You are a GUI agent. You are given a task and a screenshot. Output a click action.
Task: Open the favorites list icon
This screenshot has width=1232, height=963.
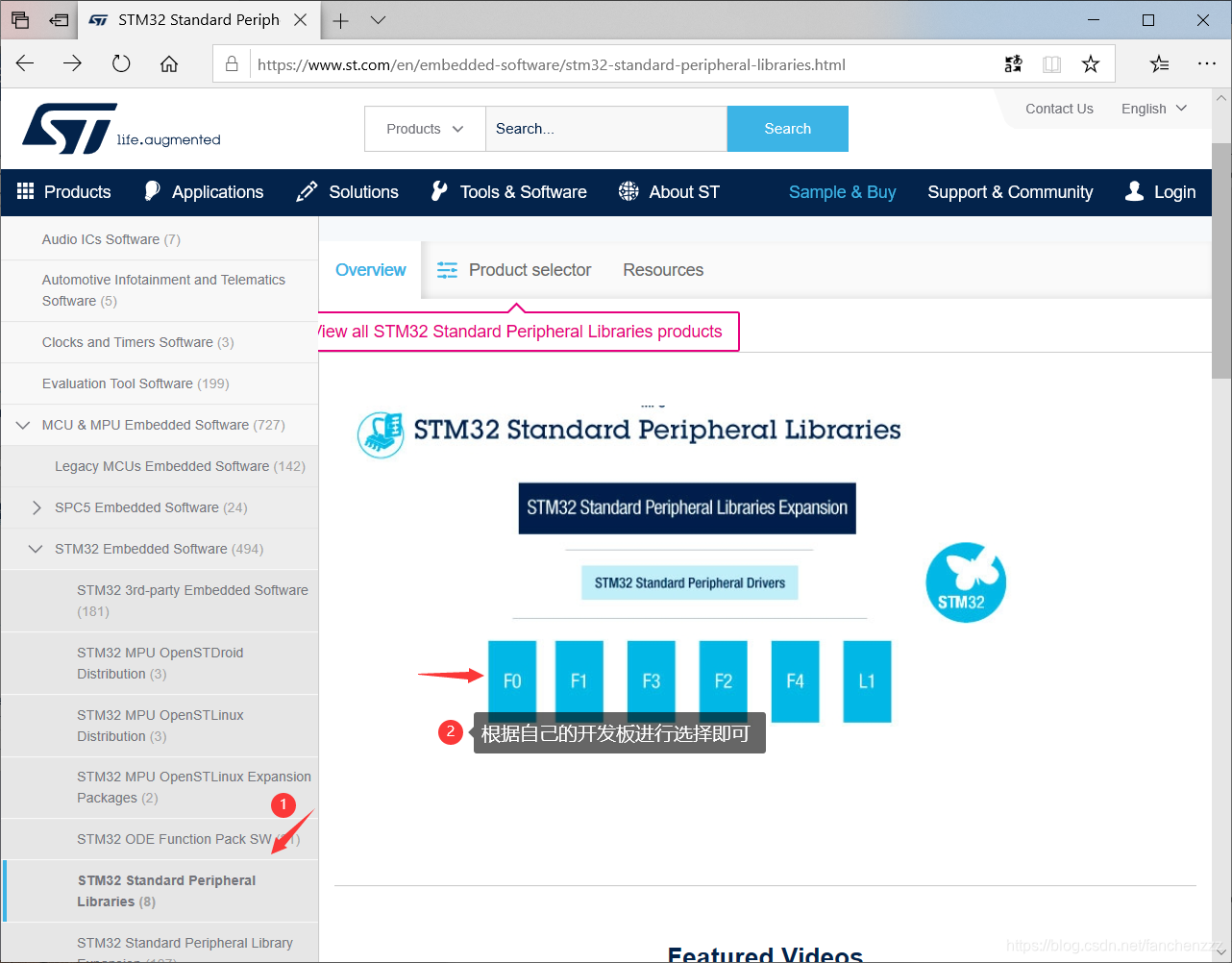pos(1160,64)
